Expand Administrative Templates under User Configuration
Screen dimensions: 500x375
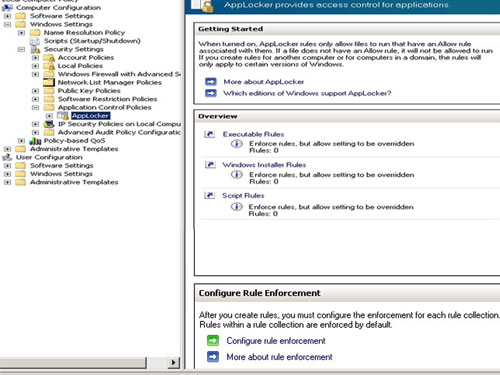(x=7, y=182)
